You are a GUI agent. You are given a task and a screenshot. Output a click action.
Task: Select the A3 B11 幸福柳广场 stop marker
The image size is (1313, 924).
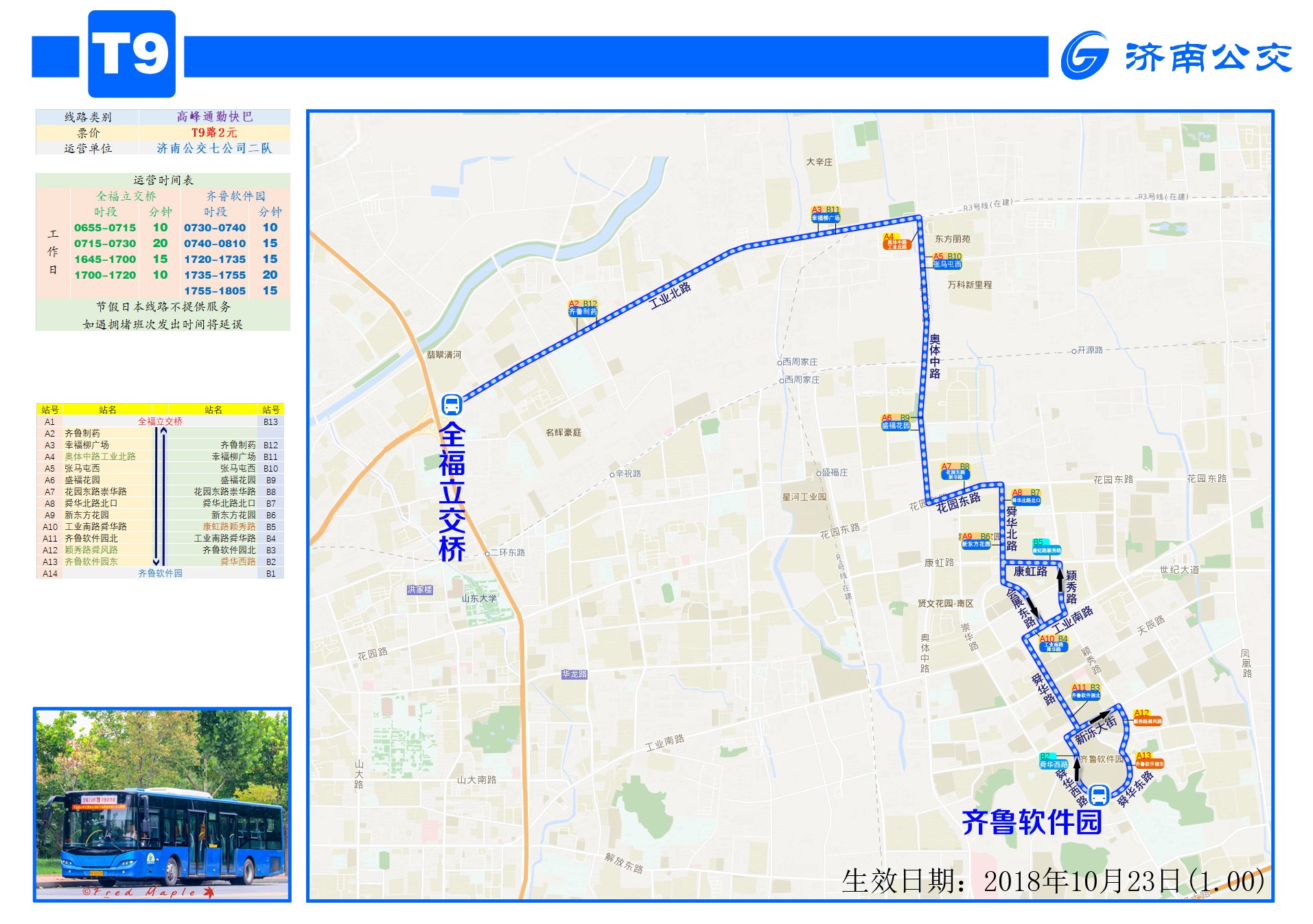[826, 214]
